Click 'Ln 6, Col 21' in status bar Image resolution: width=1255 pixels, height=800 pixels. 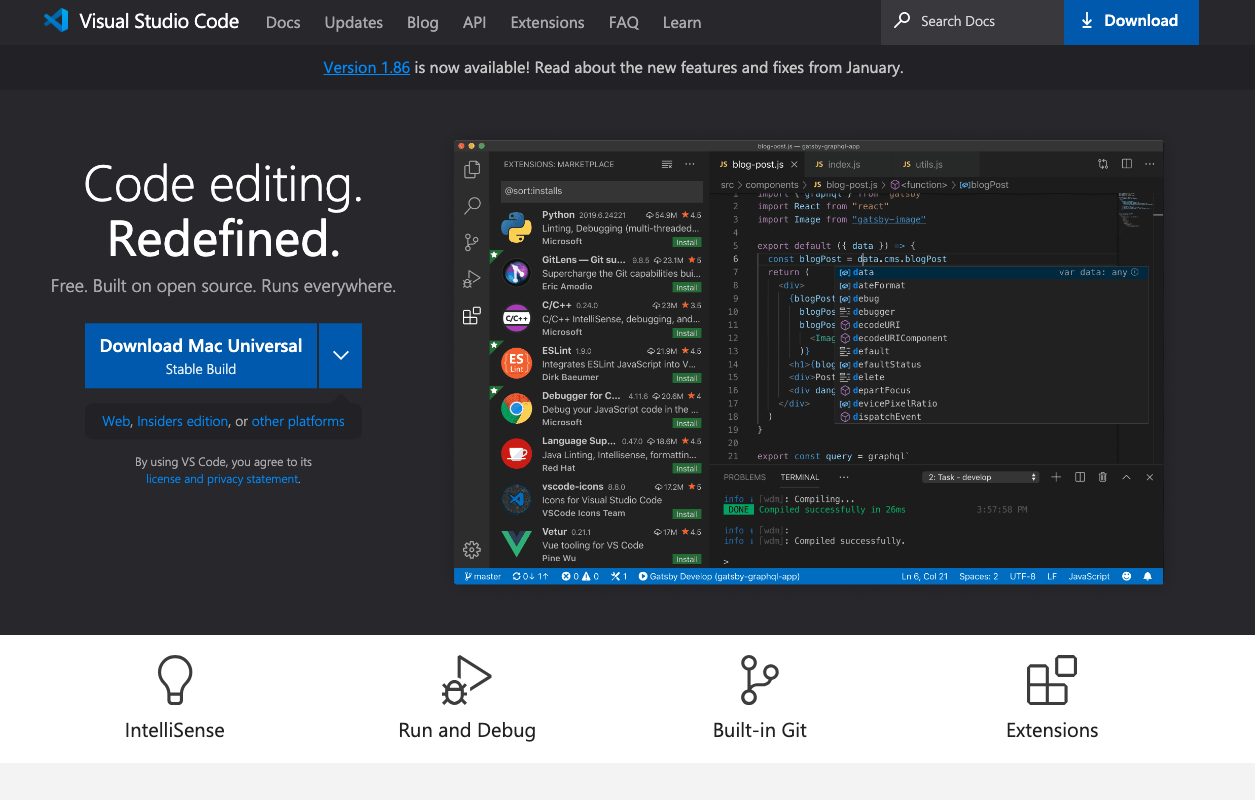pyautogui.click(x=924, y=576)
